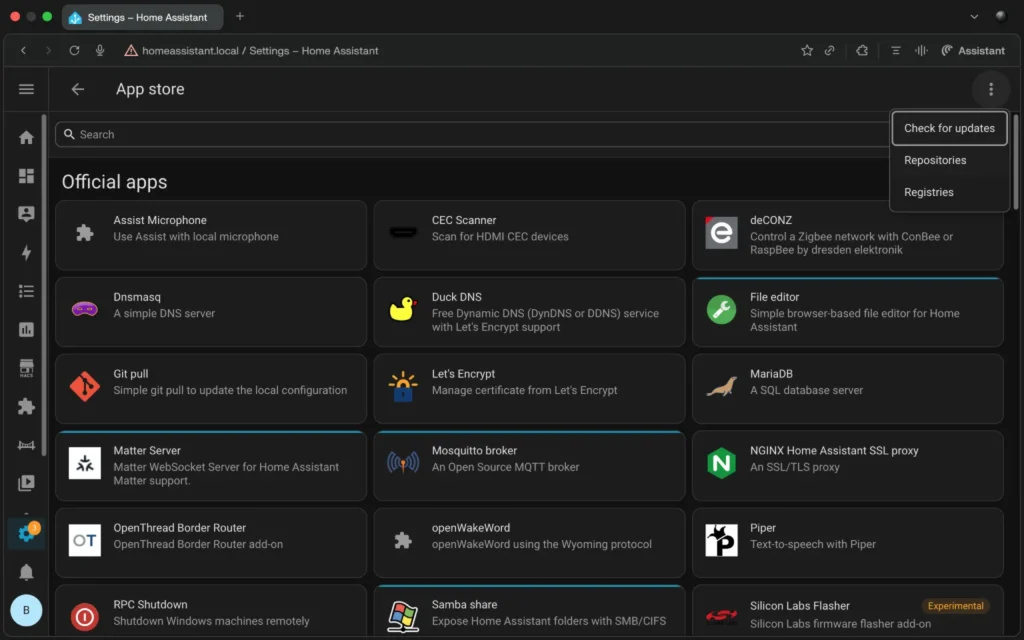The width and height of the screenshot is (1024, 640).
Task: Open the Media play icon in sidebar
Action: [26, 483]
